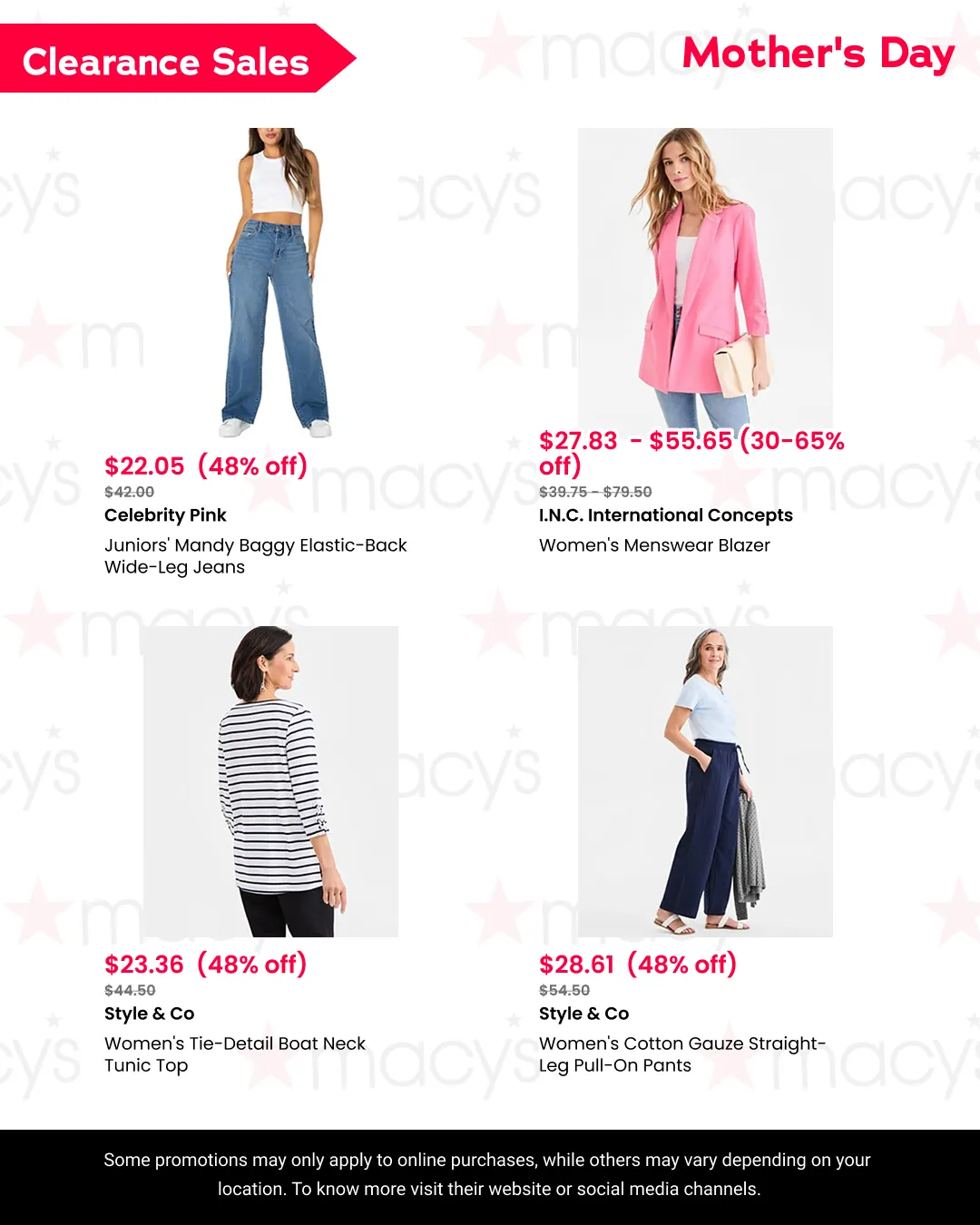Screen dimensions: 980x1225
Task: Select Style & Co brand under pants
Action: [584, 1014]
